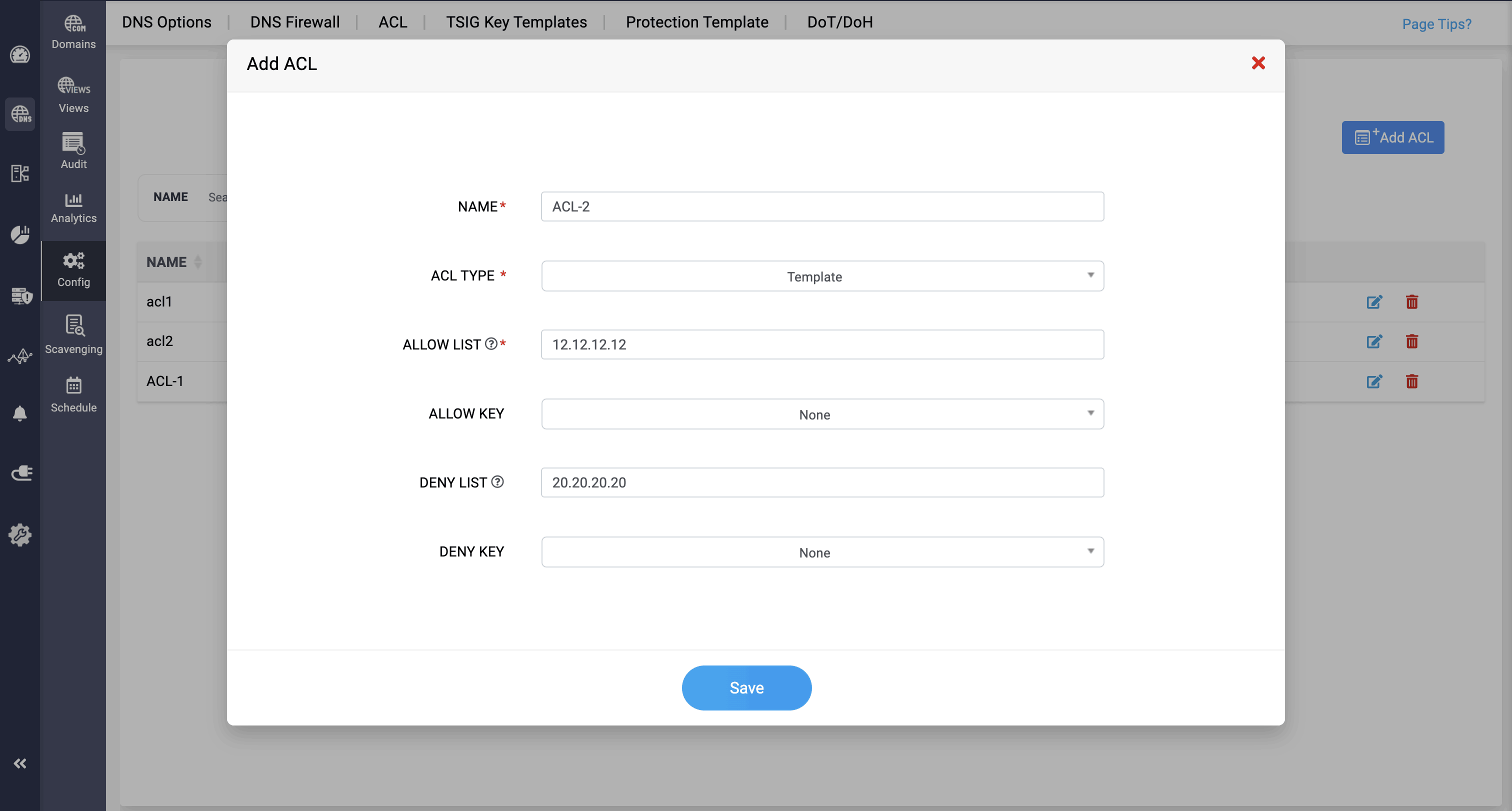
Task: Open Analytics from the sidebar
Action: [x=73, y=207]
